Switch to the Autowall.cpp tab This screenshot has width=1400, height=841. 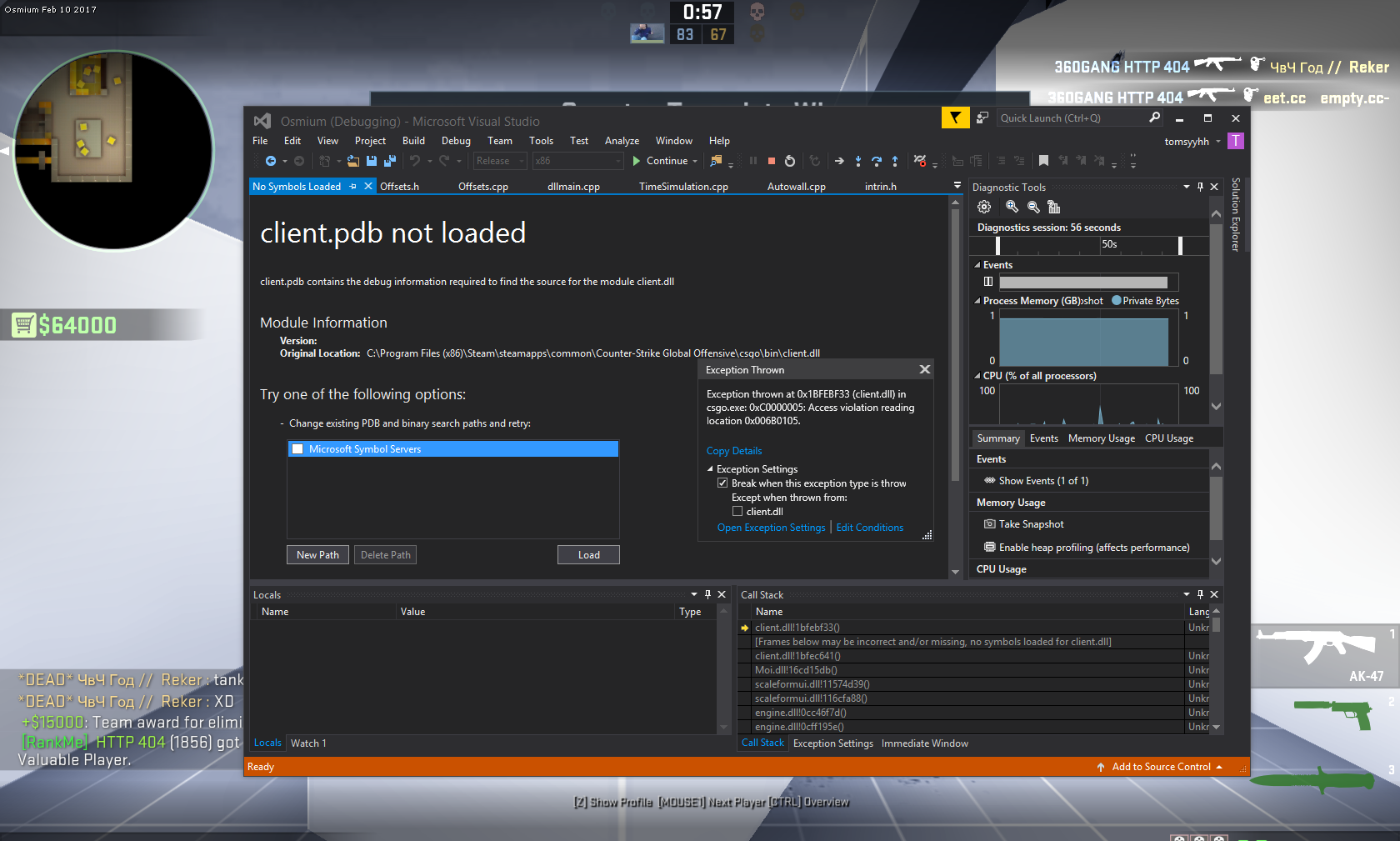click(x=797, y=187)
